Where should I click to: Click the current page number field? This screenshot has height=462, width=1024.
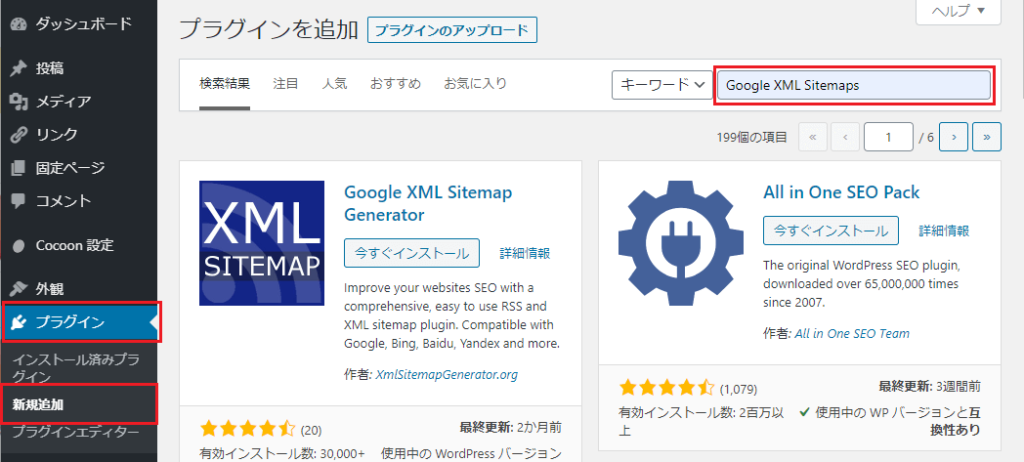pyautogui.click(x=888, y=137)
